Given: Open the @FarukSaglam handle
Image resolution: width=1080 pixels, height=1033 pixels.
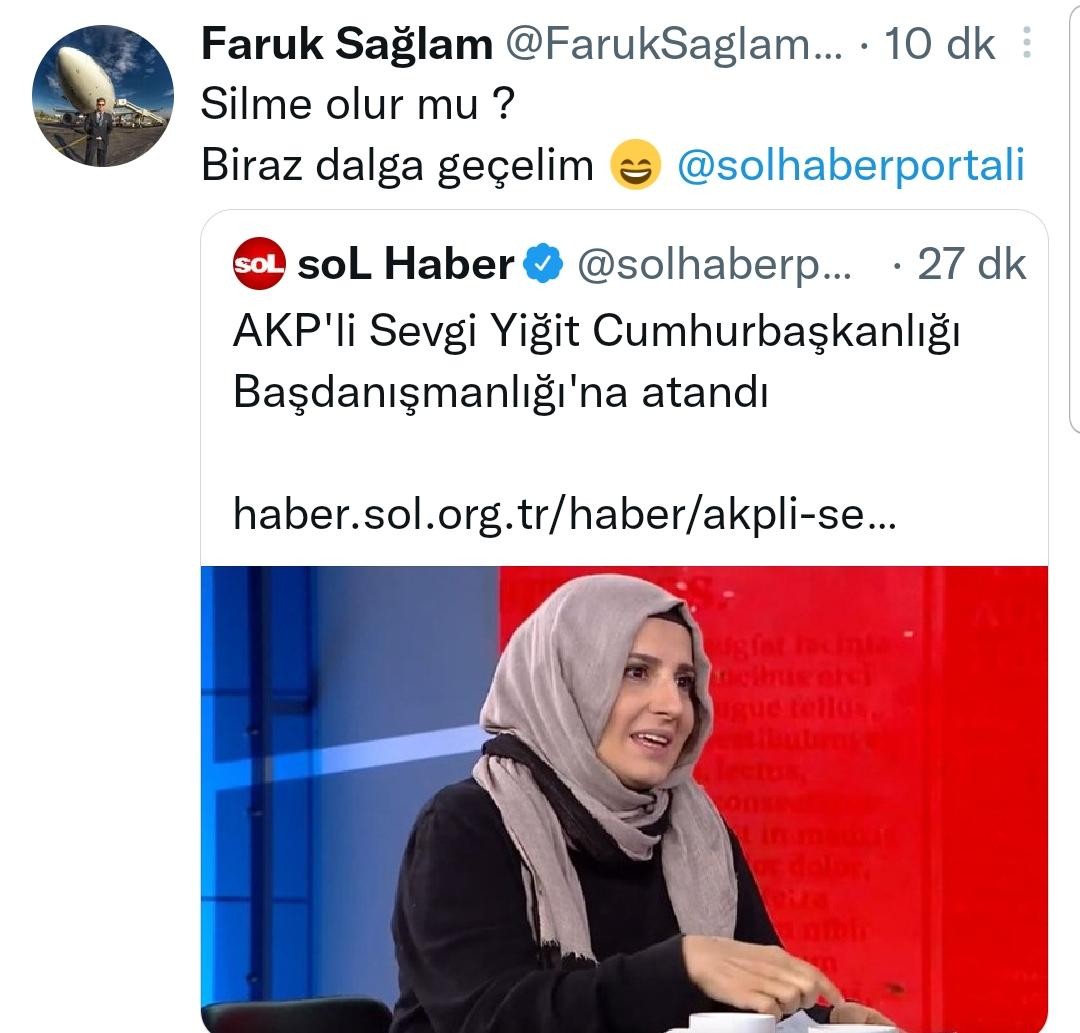Looking at the screenshot, I should click(674, 44).
